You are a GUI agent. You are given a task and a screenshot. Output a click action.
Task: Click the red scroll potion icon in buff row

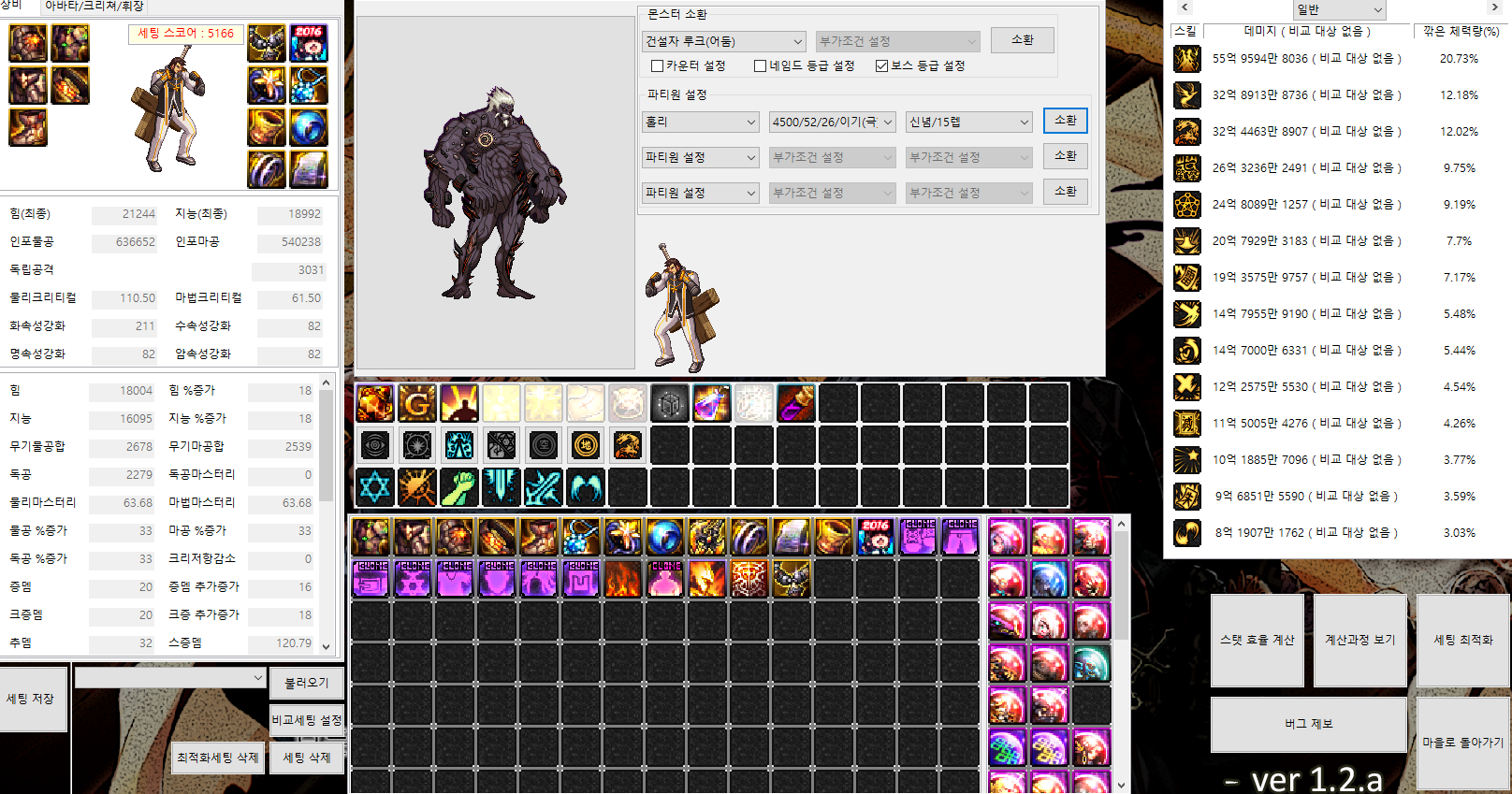796,403
